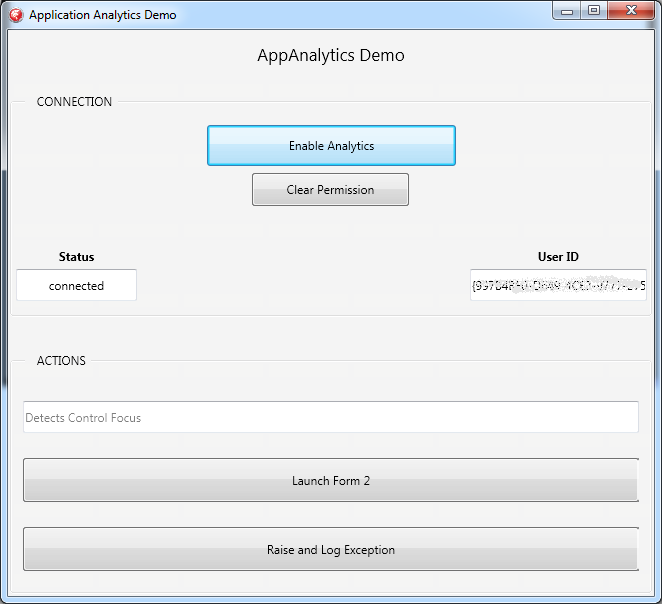
Task: Click the Enable Analytics button
Action: coord(331,146)
